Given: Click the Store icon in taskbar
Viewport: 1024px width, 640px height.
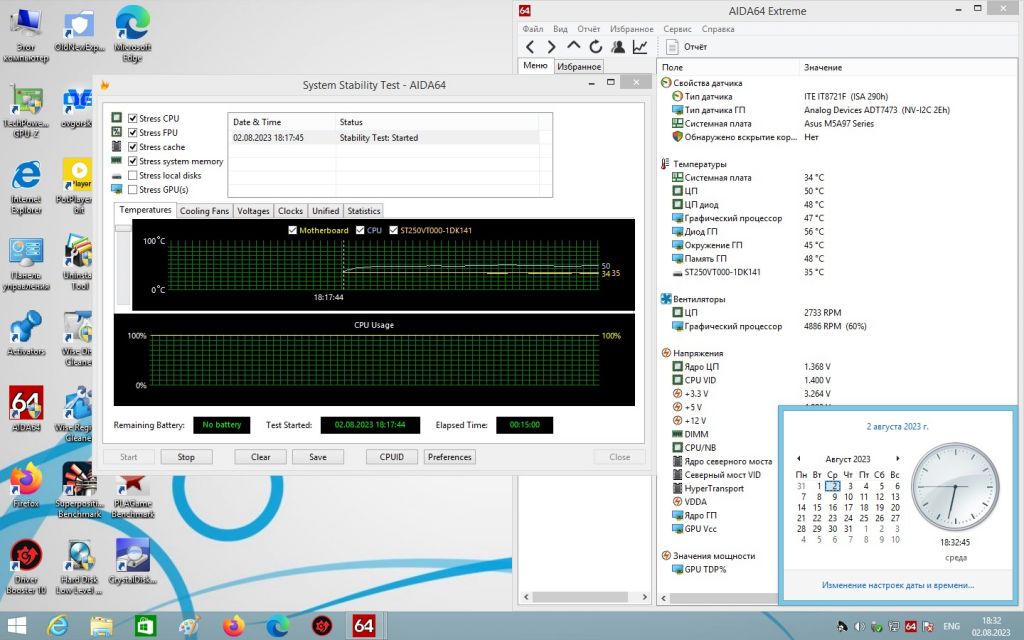Looking at the screenshot, I should [145, 626].
